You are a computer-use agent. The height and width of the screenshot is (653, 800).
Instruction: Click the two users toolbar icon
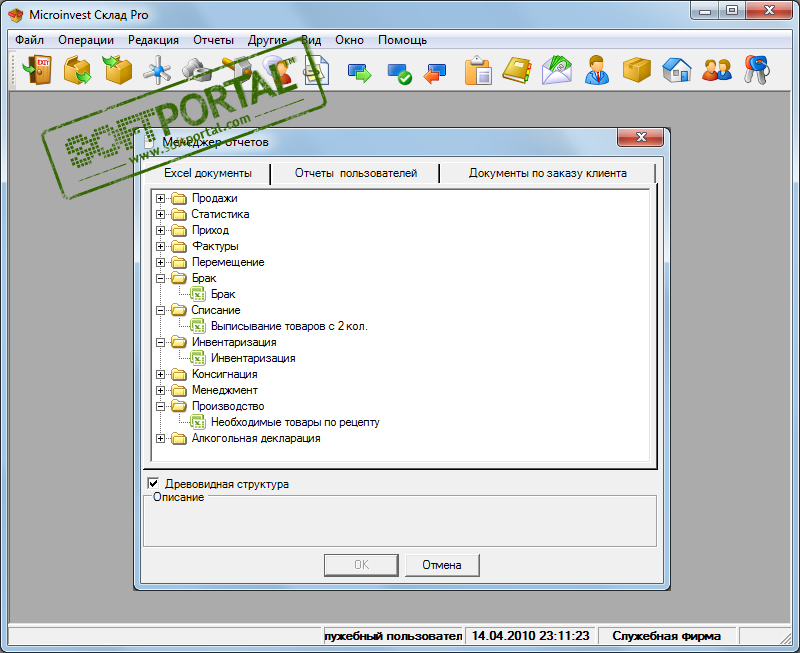716,70
